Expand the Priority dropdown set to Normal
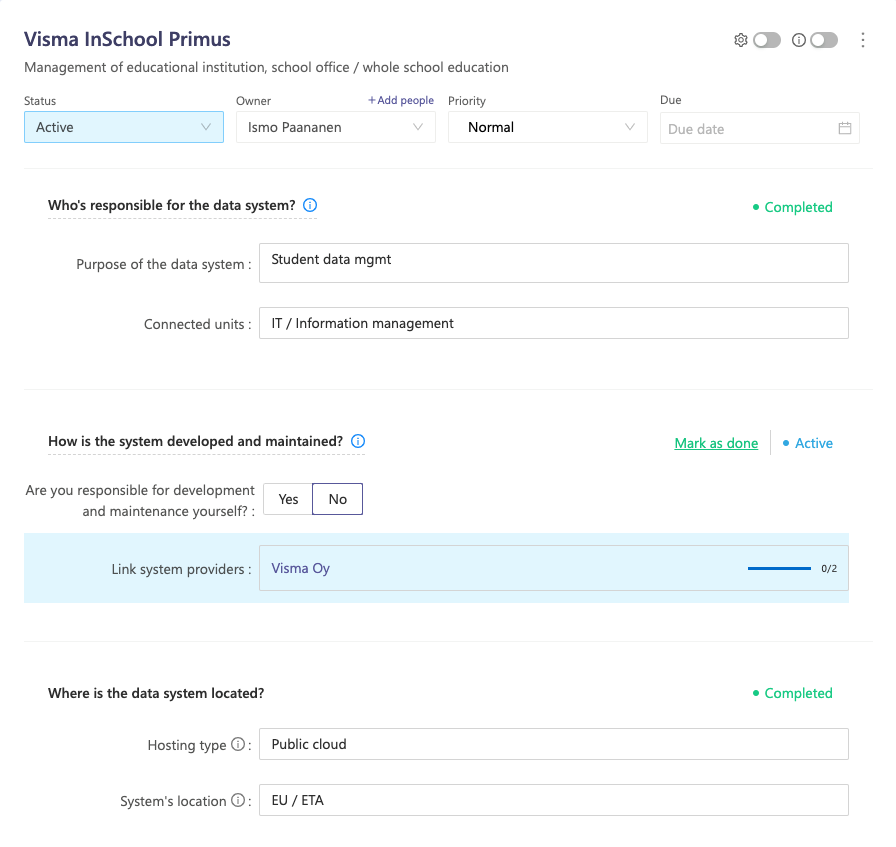Image resolution: width=896 pixels, height=847 pixels. pos(548,127)
